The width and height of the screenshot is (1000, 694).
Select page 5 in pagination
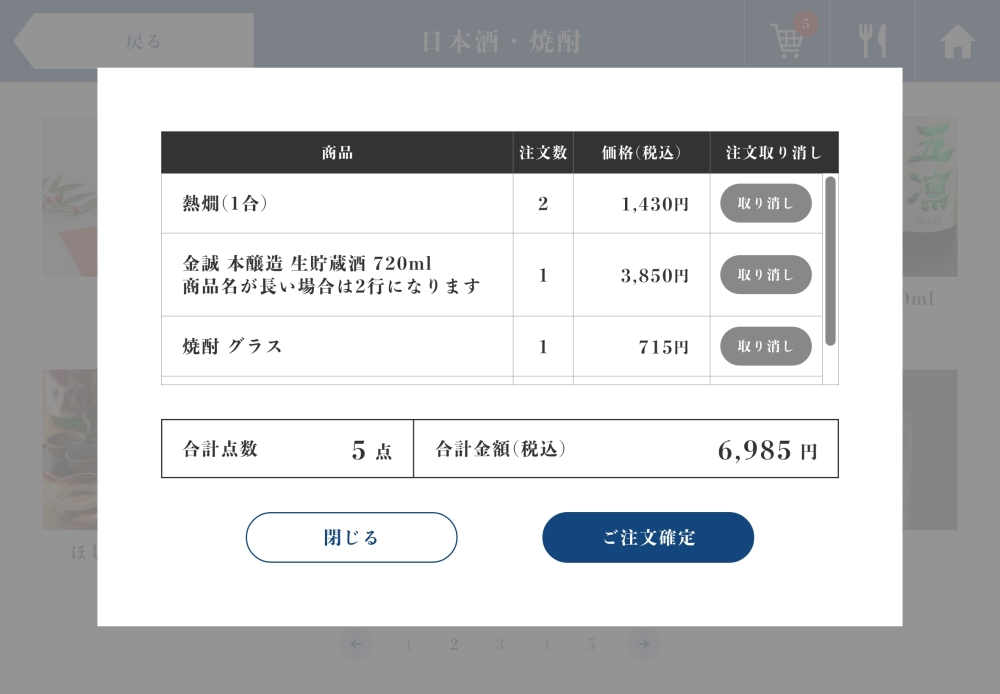(x=591, y=644)
